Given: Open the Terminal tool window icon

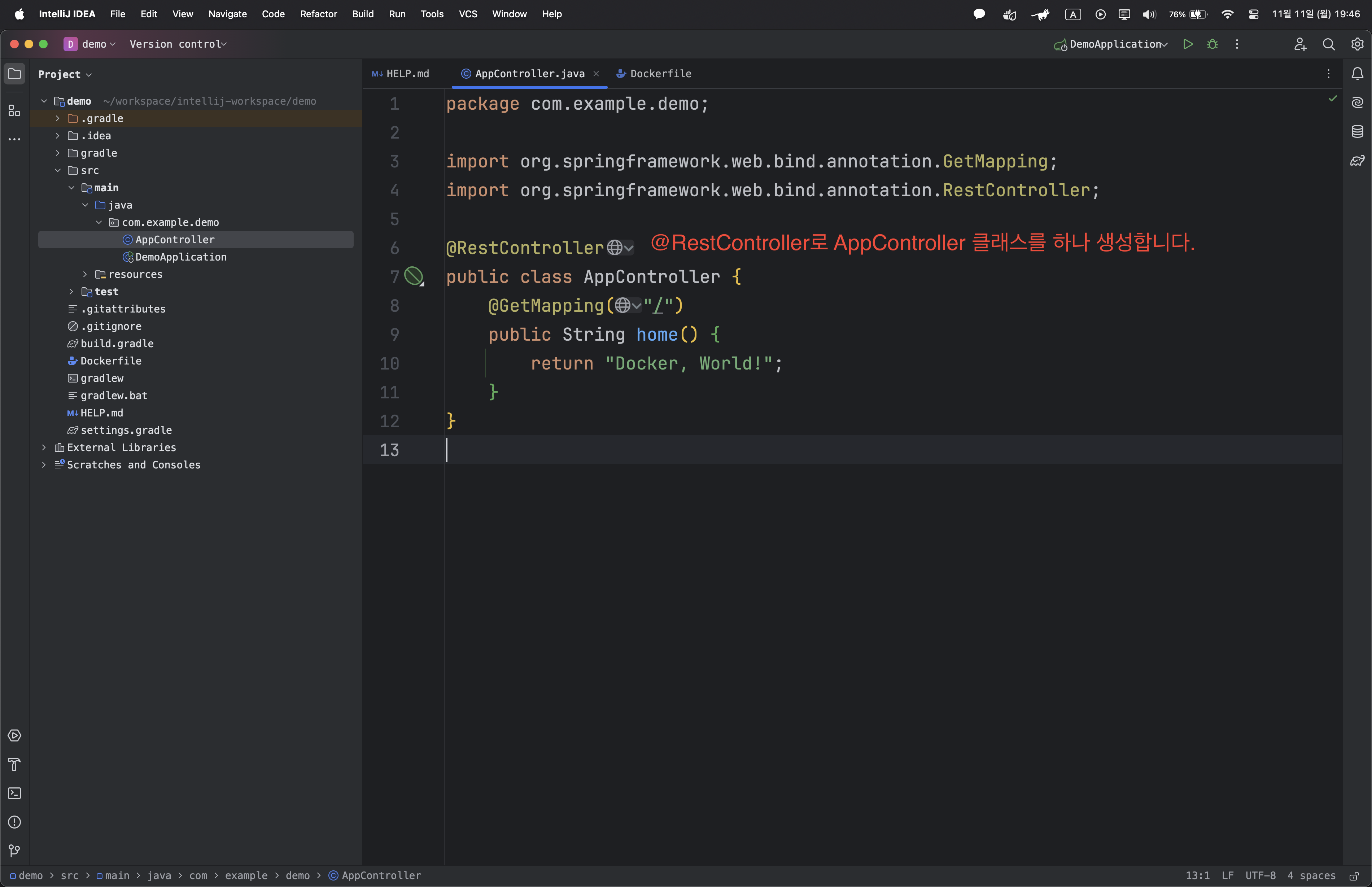Looking at the screenshot, I should [x=14, y=793].
